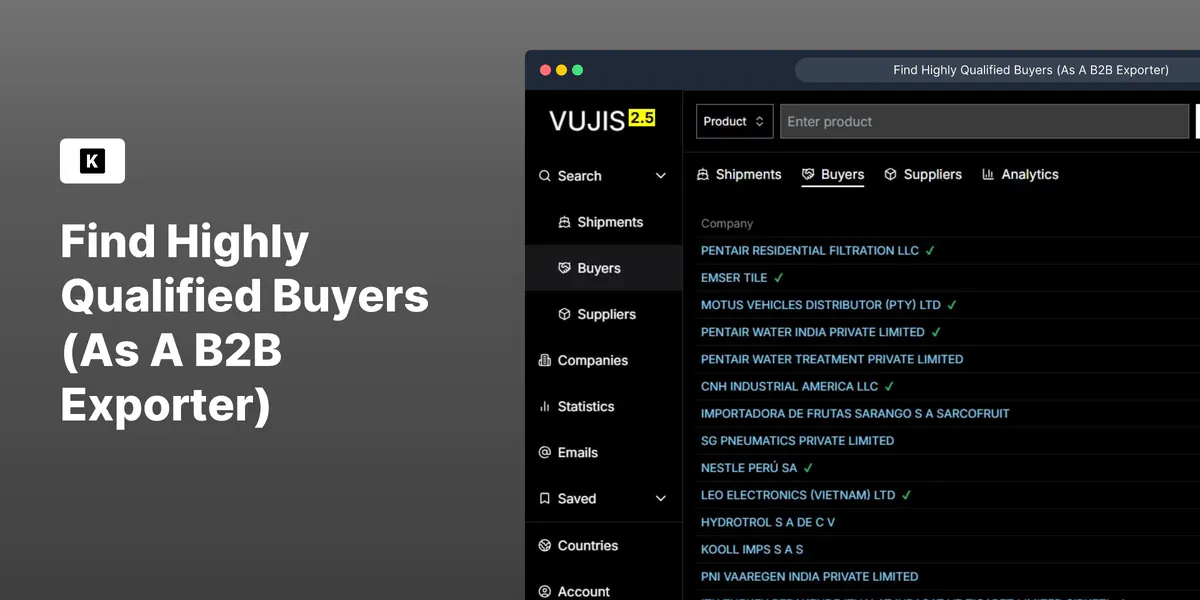Open HYDROTROL S A DE C V

(768, 522)
